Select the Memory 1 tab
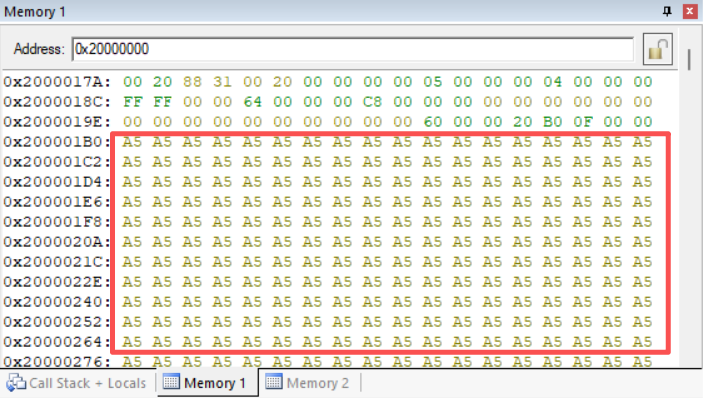 click(208, 383)
